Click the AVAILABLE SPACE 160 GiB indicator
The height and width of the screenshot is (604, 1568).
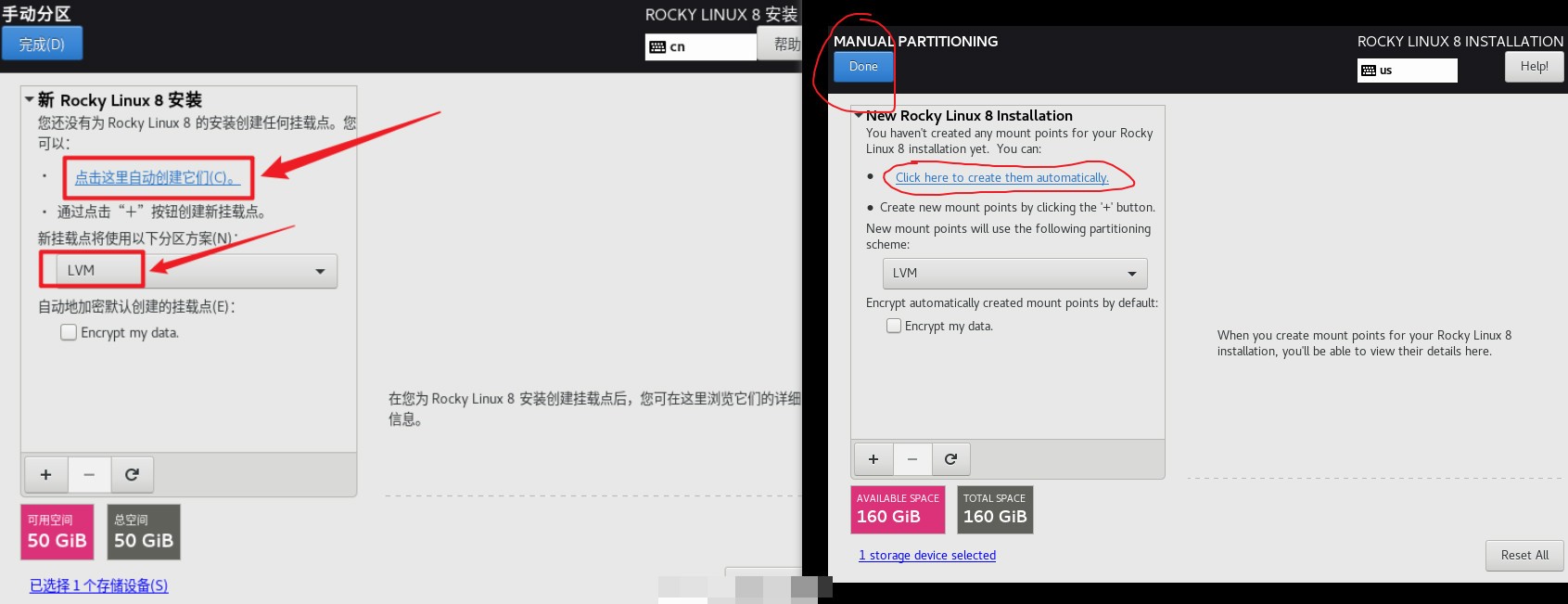898,509
